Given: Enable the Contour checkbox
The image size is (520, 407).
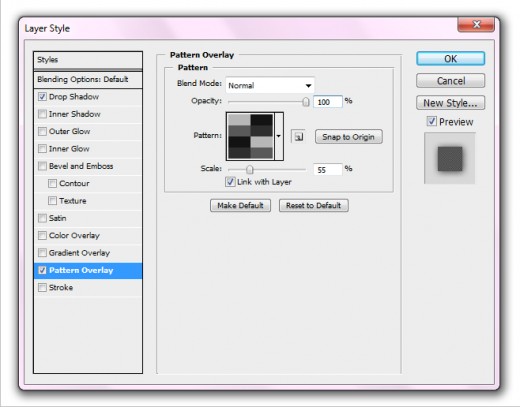Looking at the screenshot, I should tap(52, 183).
